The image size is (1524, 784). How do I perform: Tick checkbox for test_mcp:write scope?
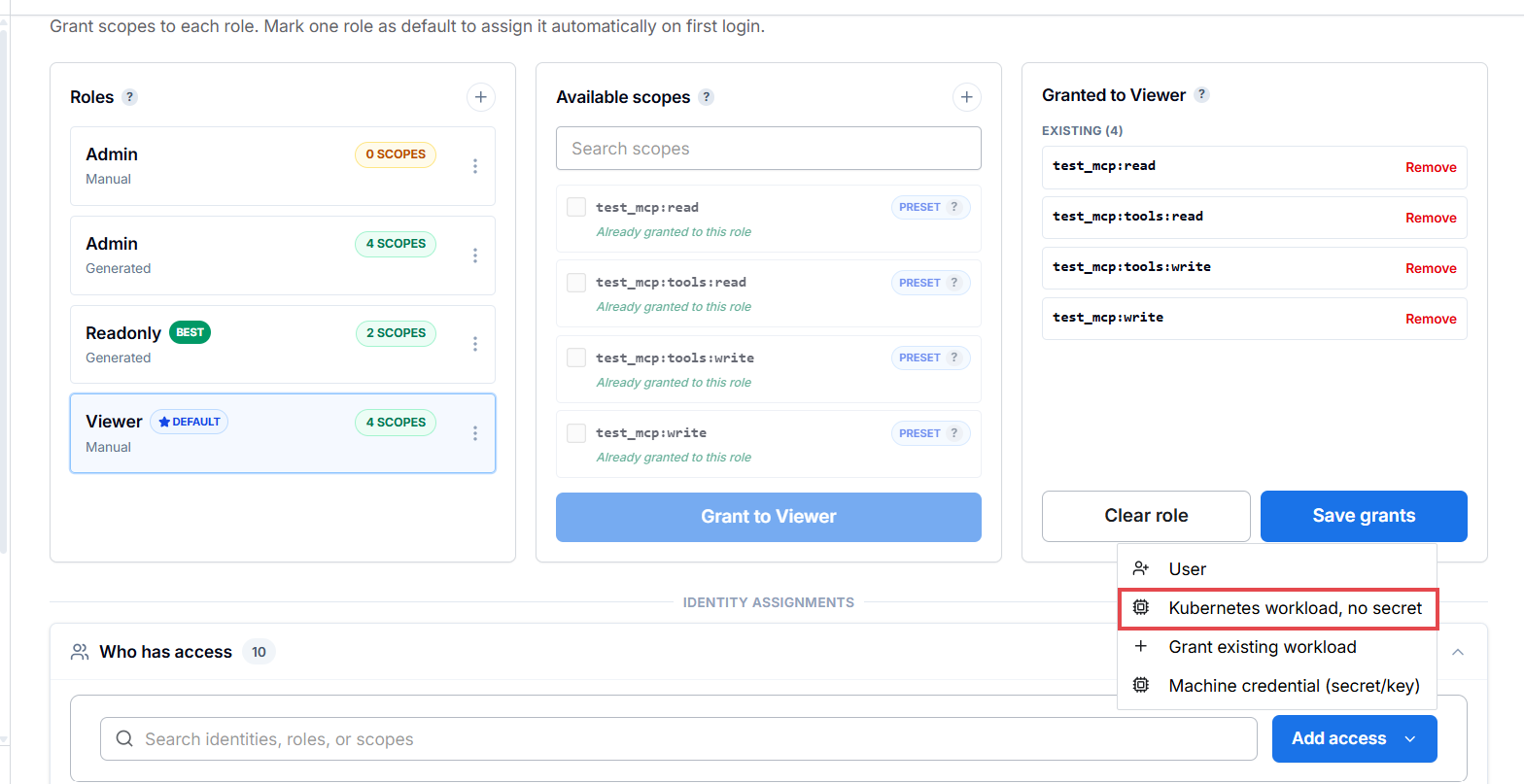576,433
